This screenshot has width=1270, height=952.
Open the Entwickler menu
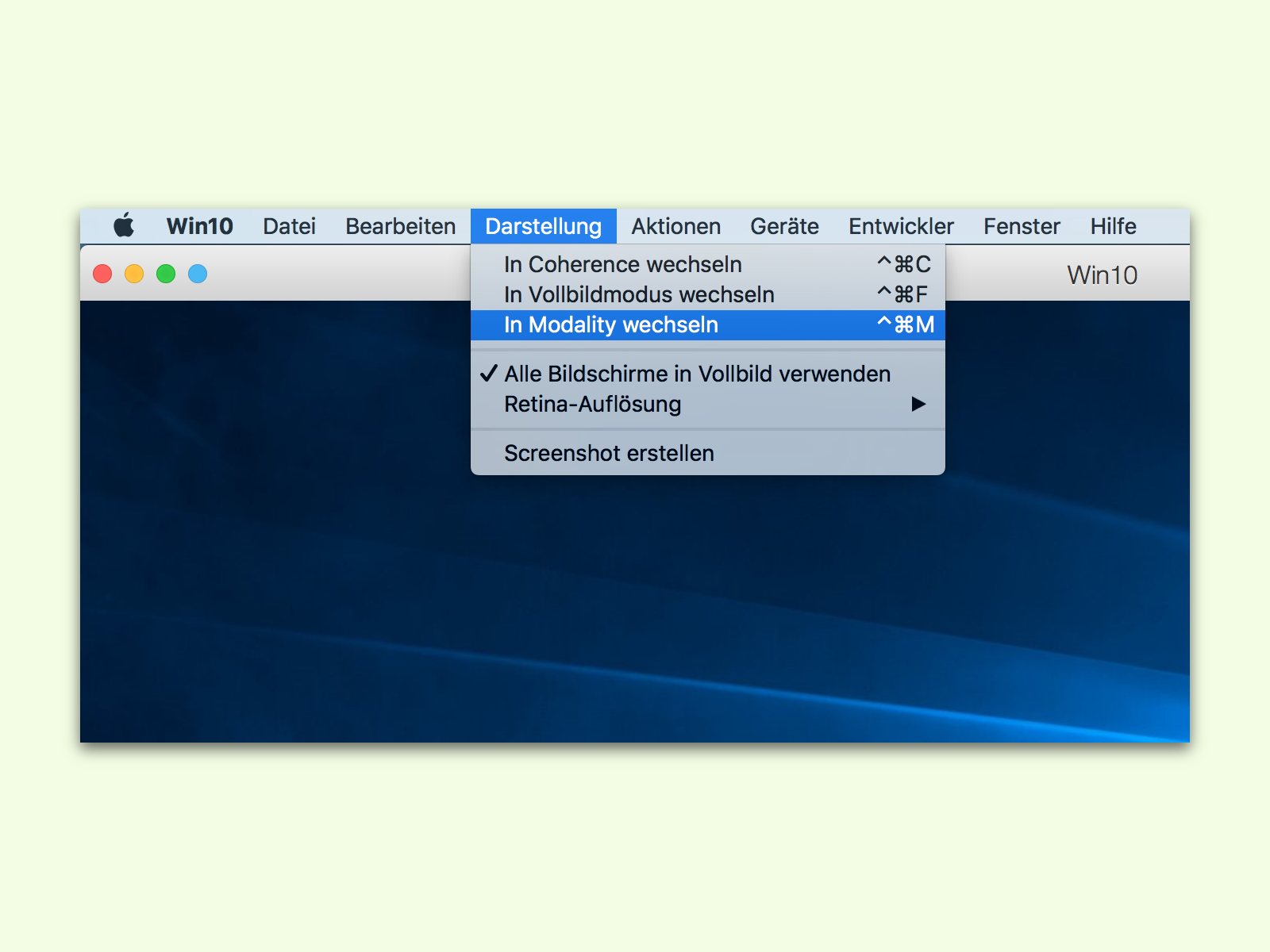[x=901, y=226]
